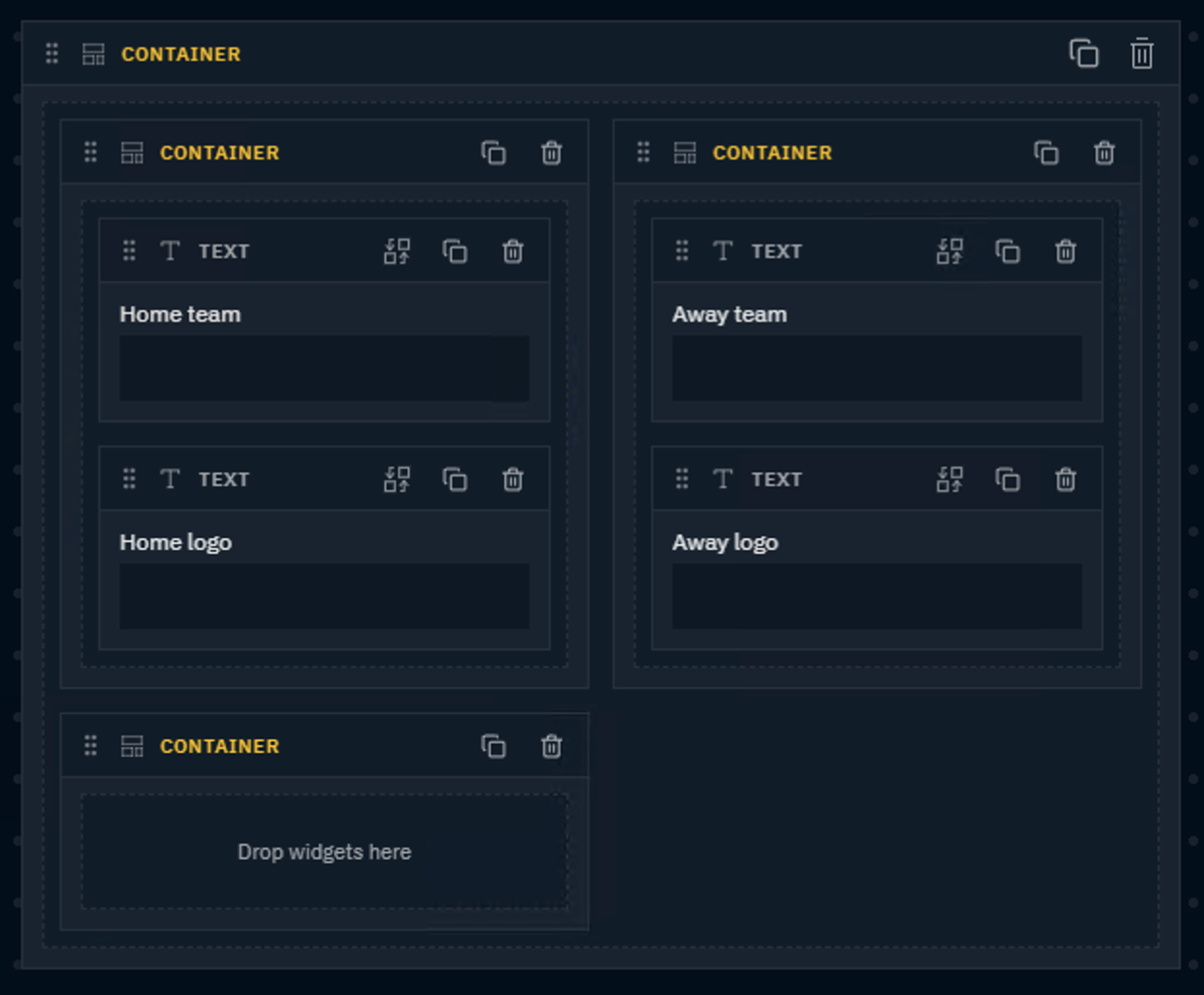The image size is (1204, 995).
Task: Duplicate the container holding Home team
Action: click(494, 153)
